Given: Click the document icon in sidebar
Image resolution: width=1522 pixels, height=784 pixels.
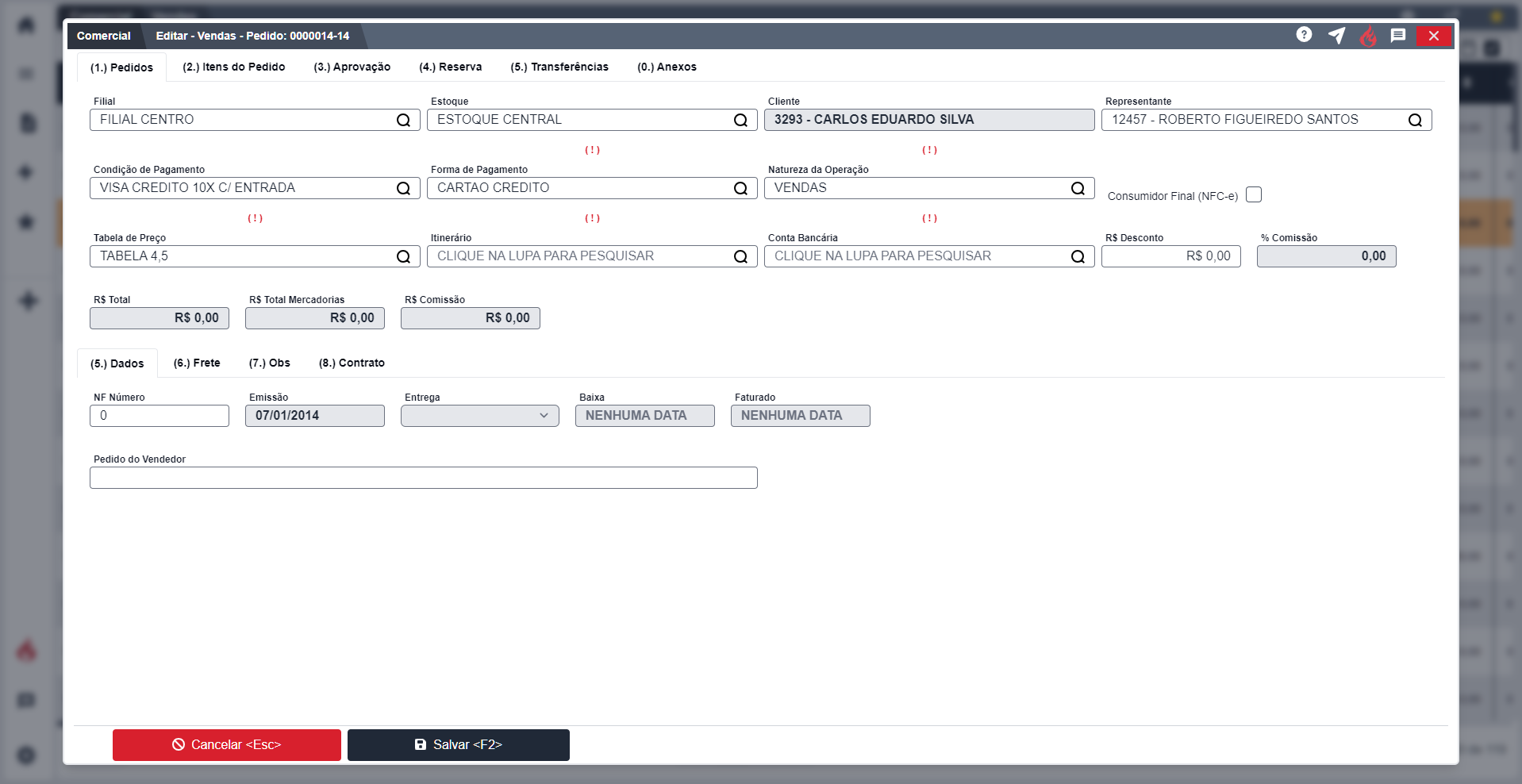Looking at the screenshot, I should (28, 123).
